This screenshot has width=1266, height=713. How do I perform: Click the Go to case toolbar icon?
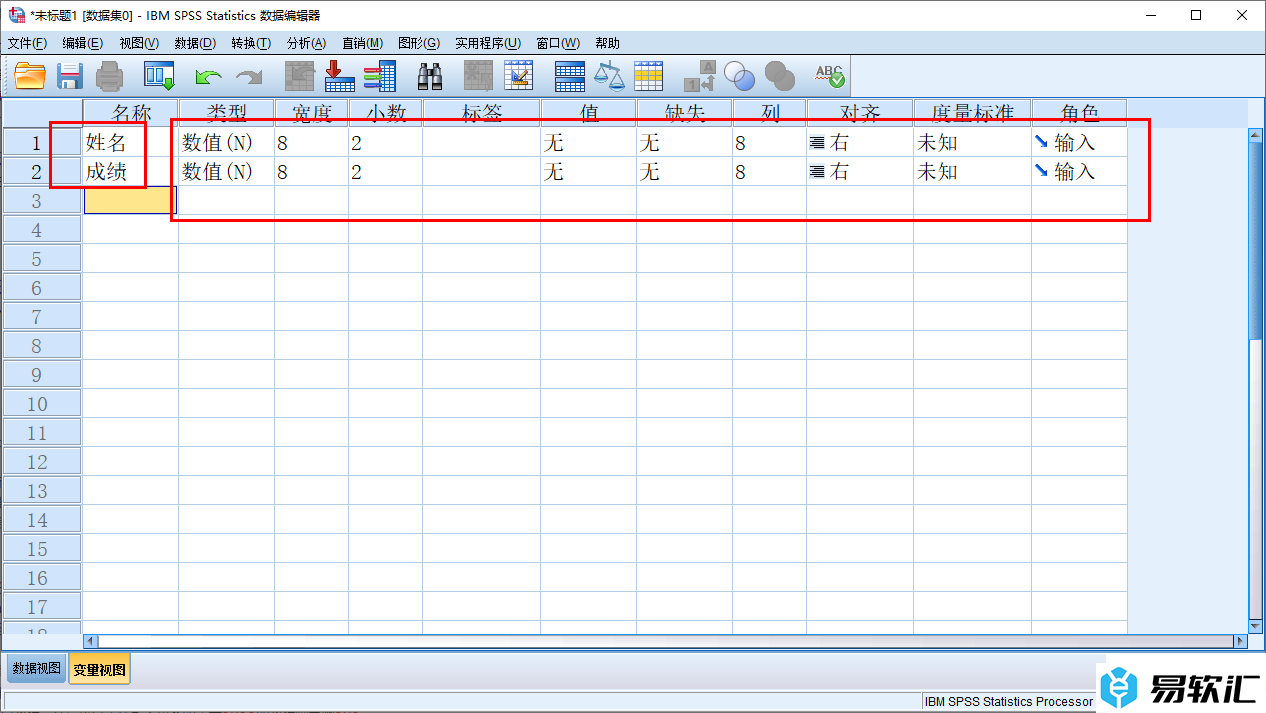pos(300,76)
